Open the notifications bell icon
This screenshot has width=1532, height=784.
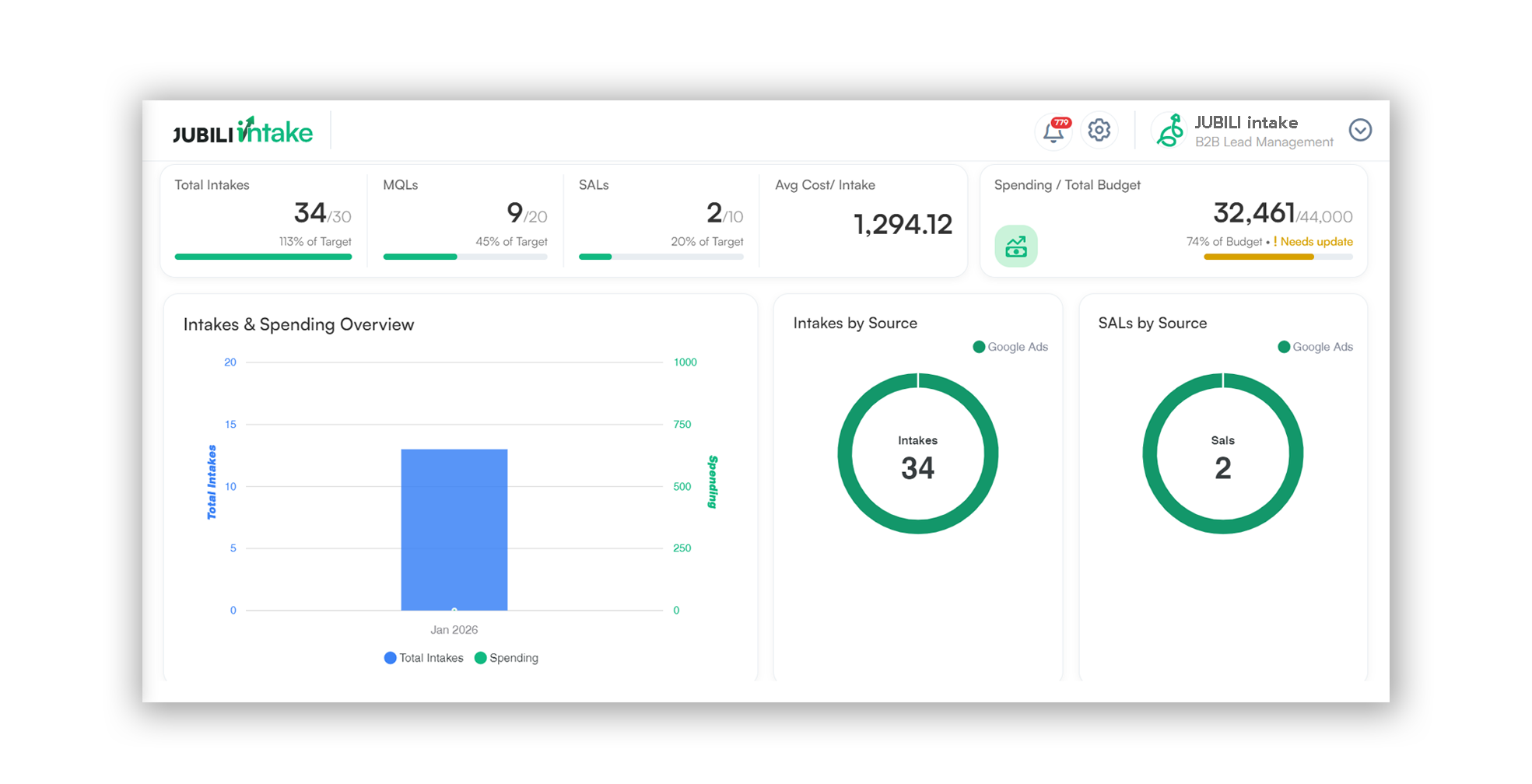[1053, 132]
